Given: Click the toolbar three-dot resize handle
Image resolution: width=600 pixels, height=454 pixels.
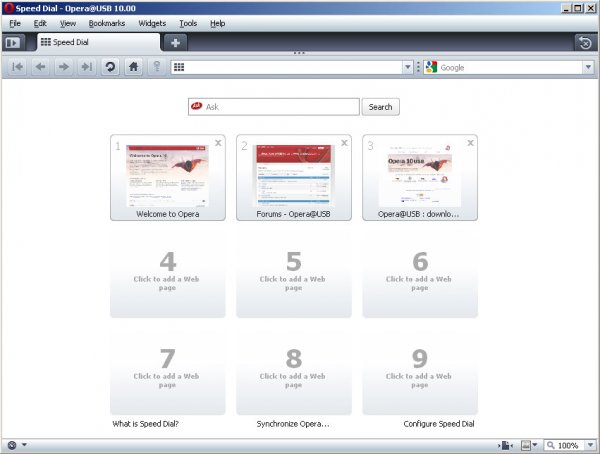Looking at the screenshot, I should pos(299,53).
